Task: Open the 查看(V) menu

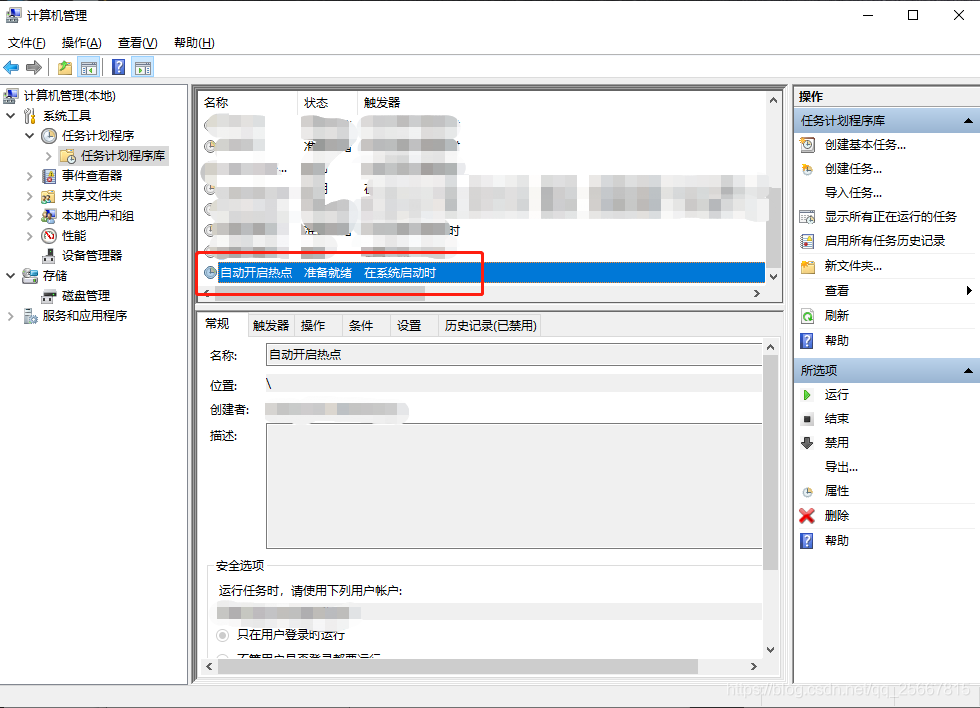Action: (x=138, y=42)
